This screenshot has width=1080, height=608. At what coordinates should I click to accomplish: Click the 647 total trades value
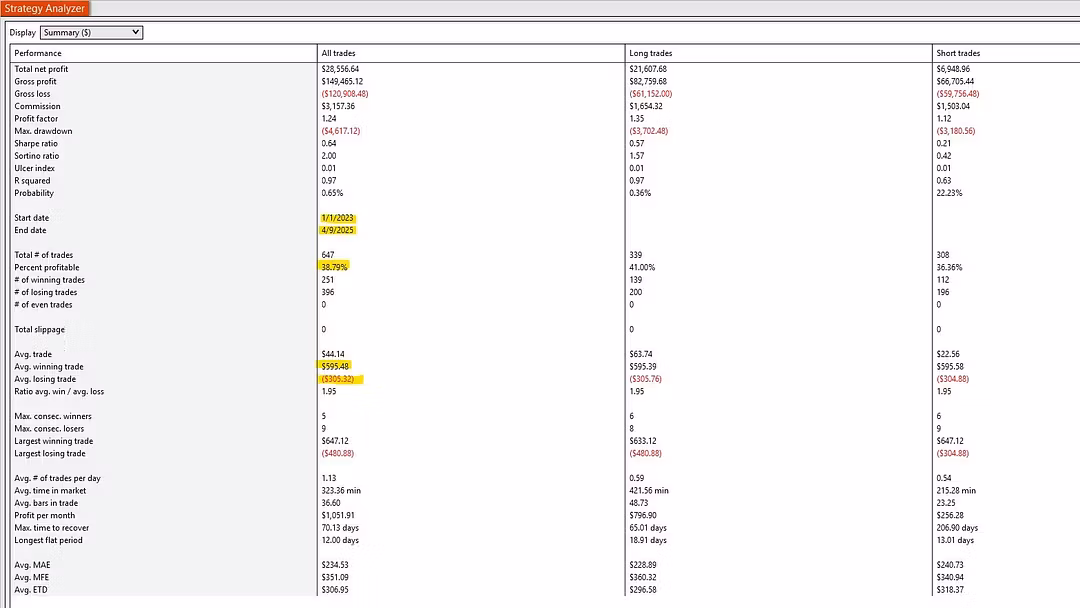328,255
